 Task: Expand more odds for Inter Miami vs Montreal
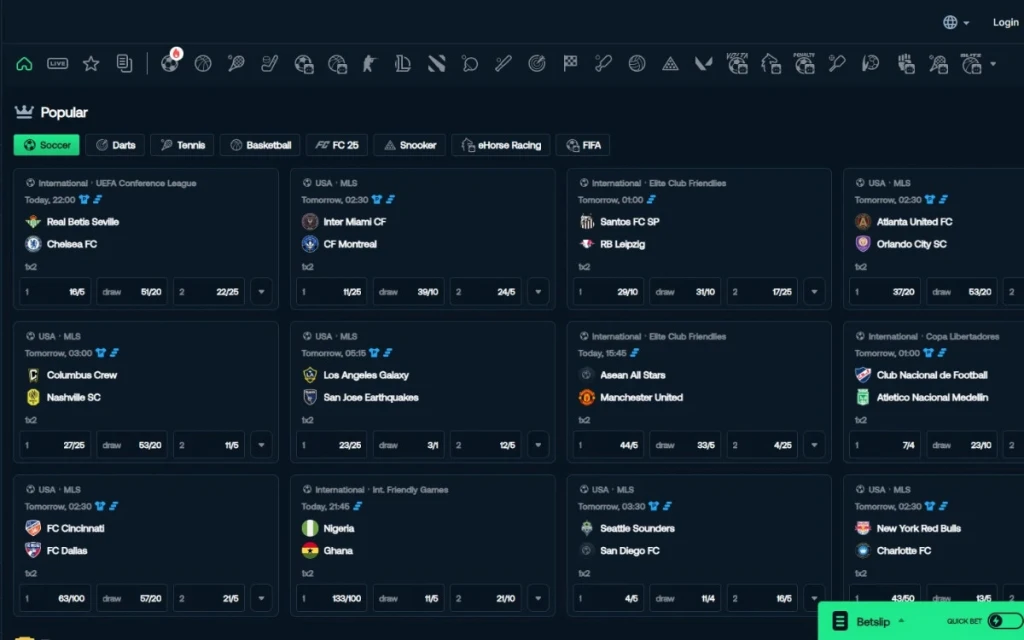538,291
